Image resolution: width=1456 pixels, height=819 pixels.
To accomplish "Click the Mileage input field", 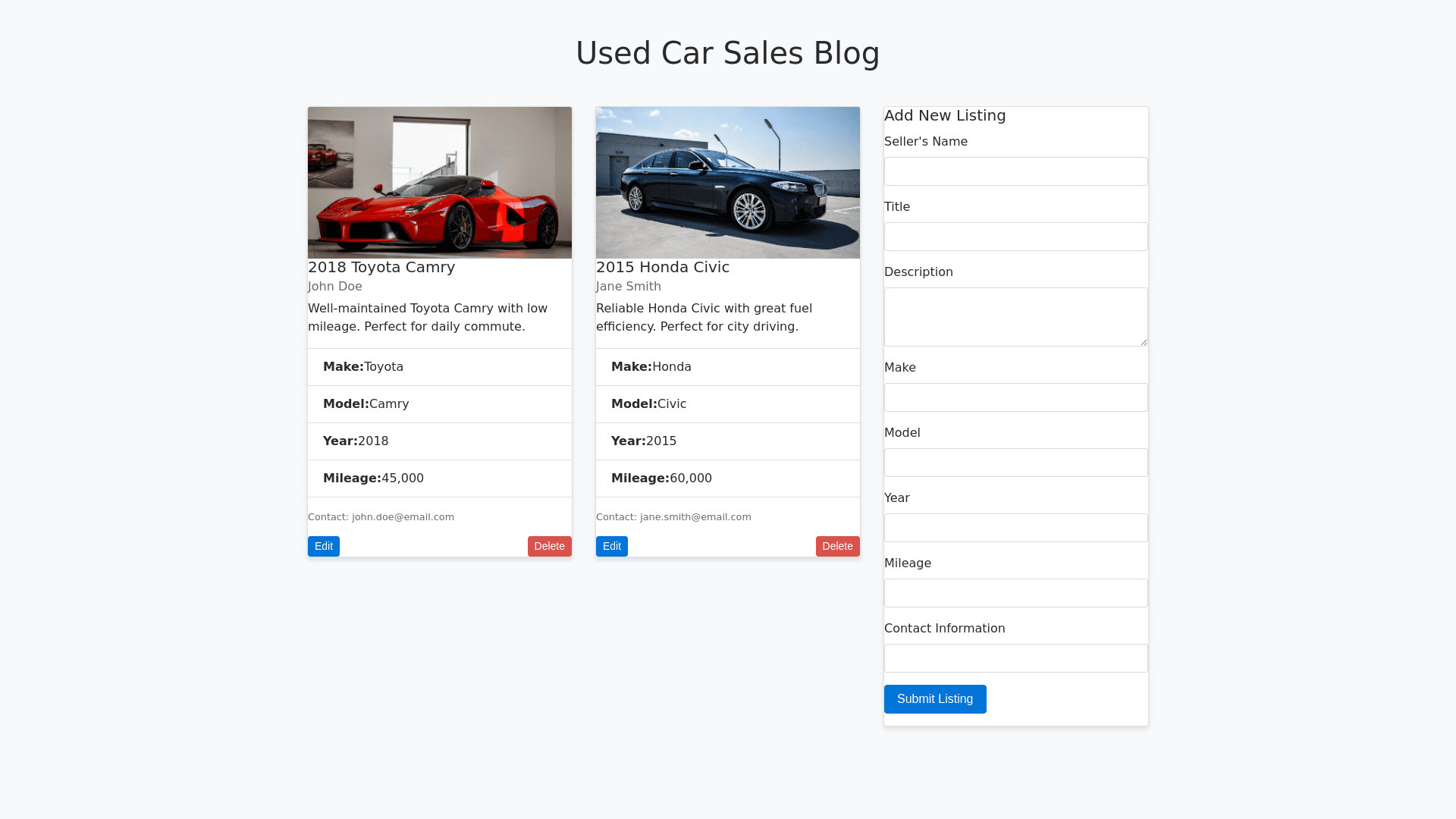I will [1015, 593].
